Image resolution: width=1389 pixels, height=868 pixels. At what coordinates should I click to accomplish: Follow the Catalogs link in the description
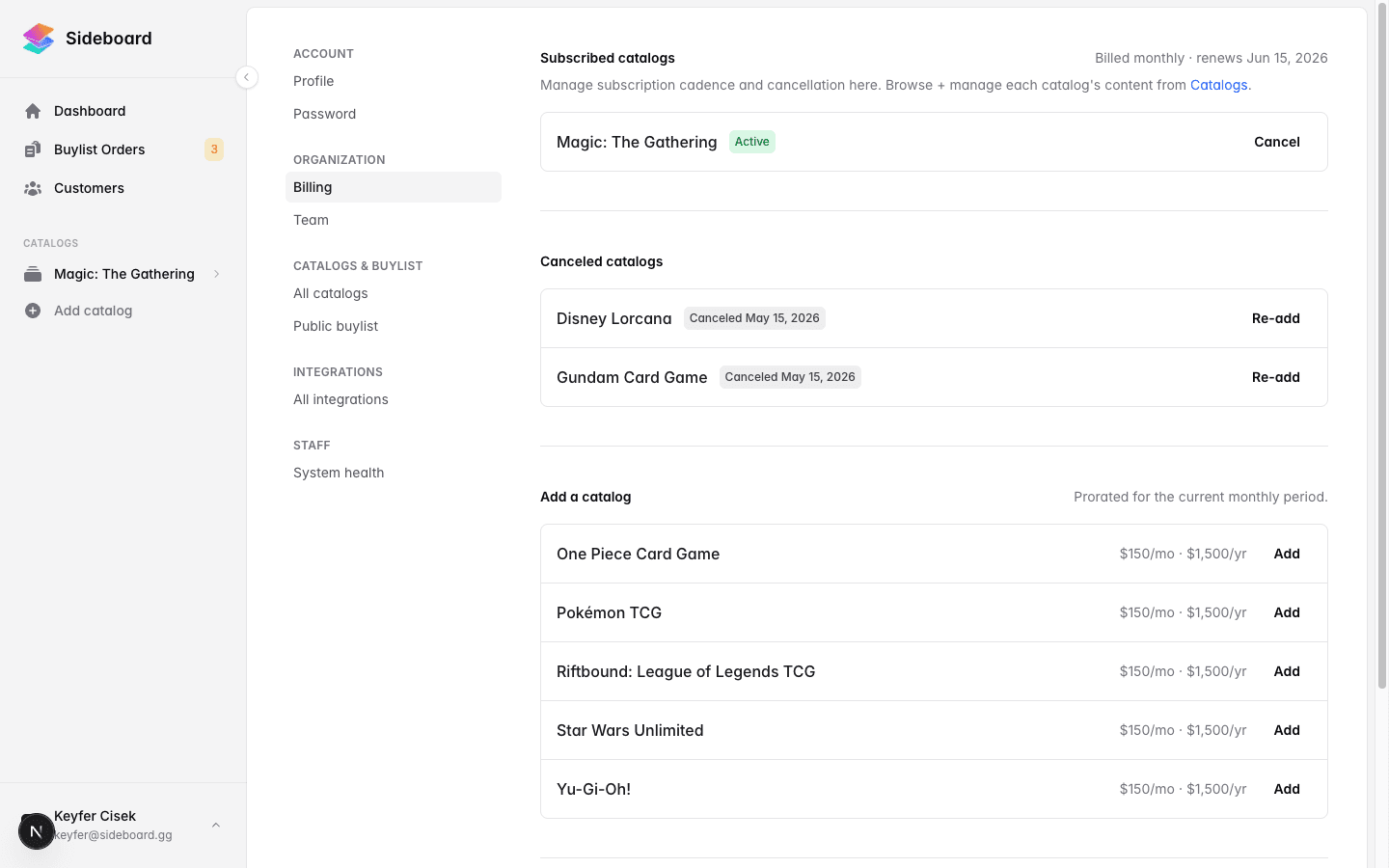pos(1218,85)
